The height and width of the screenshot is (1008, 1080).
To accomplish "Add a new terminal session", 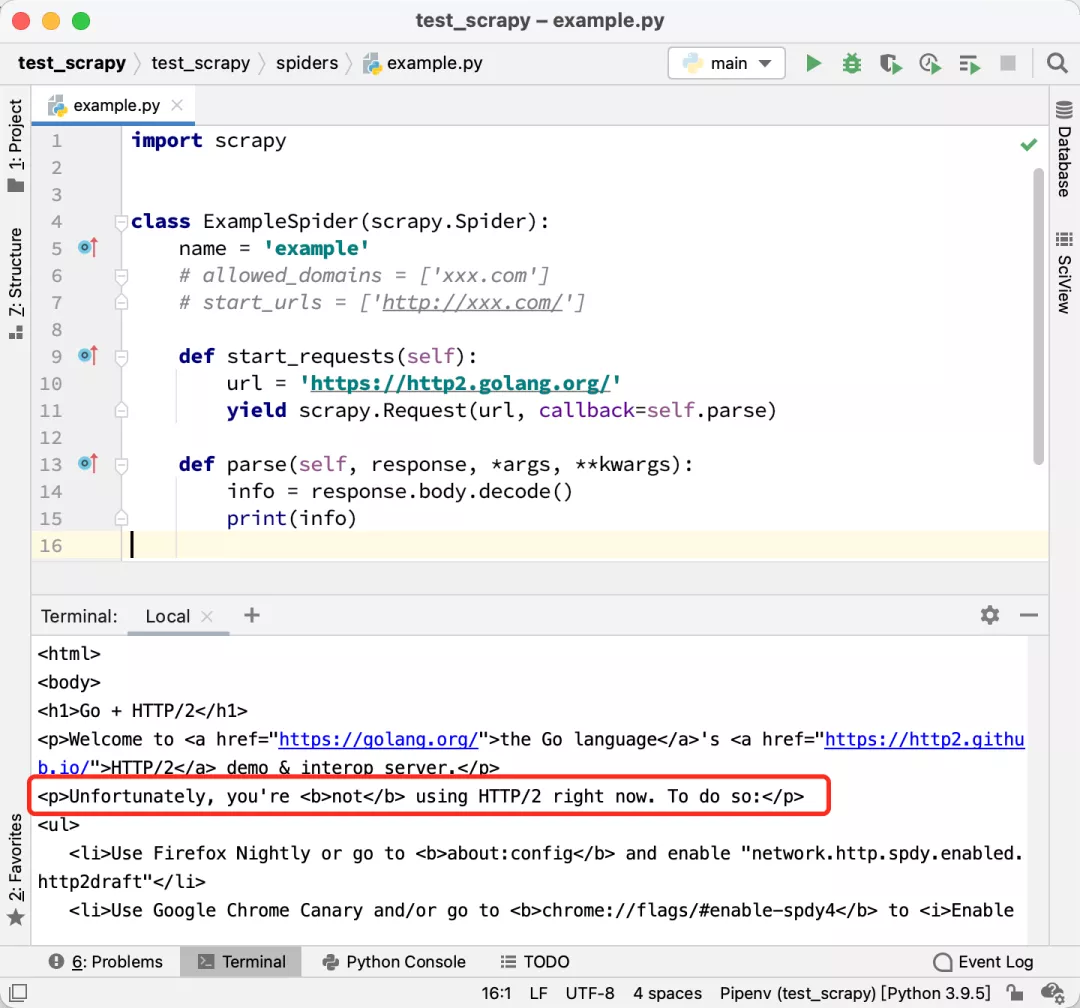I will (x=251, y=615).
